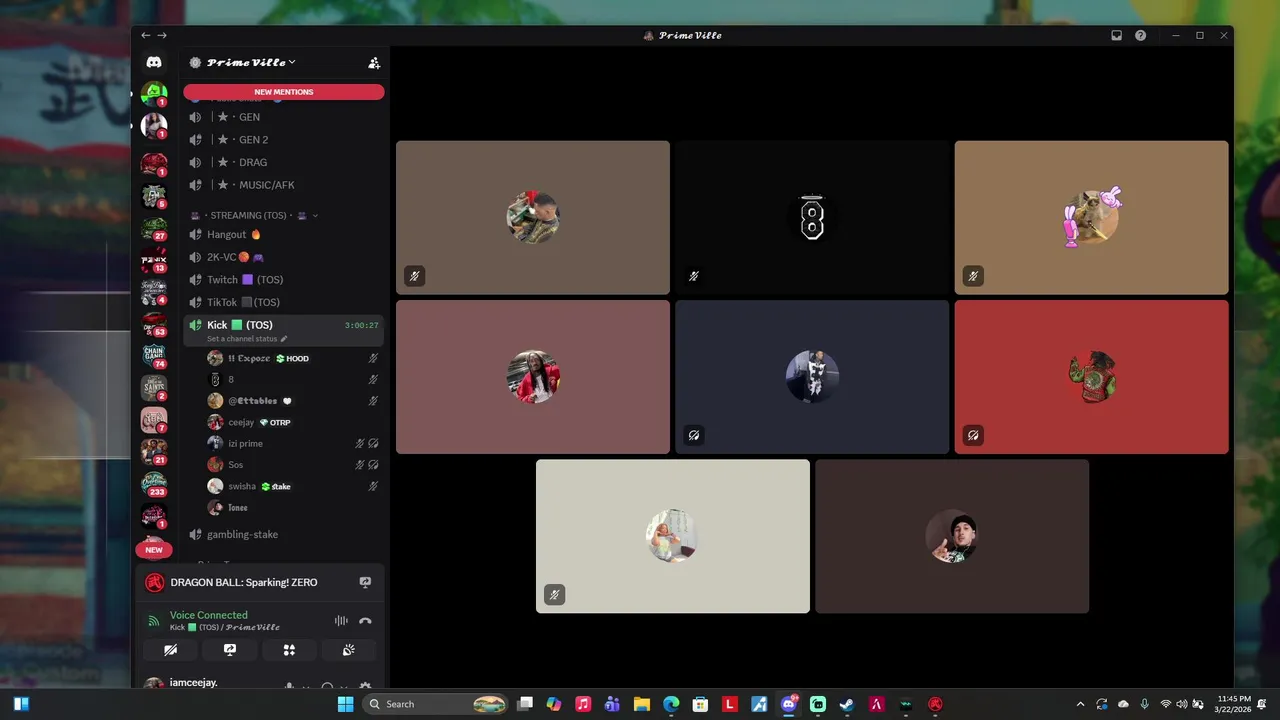Open the Discord inbox icon in title bar
The image size is (1280, 720).
pyautogui.click(x=1116, y=35)
